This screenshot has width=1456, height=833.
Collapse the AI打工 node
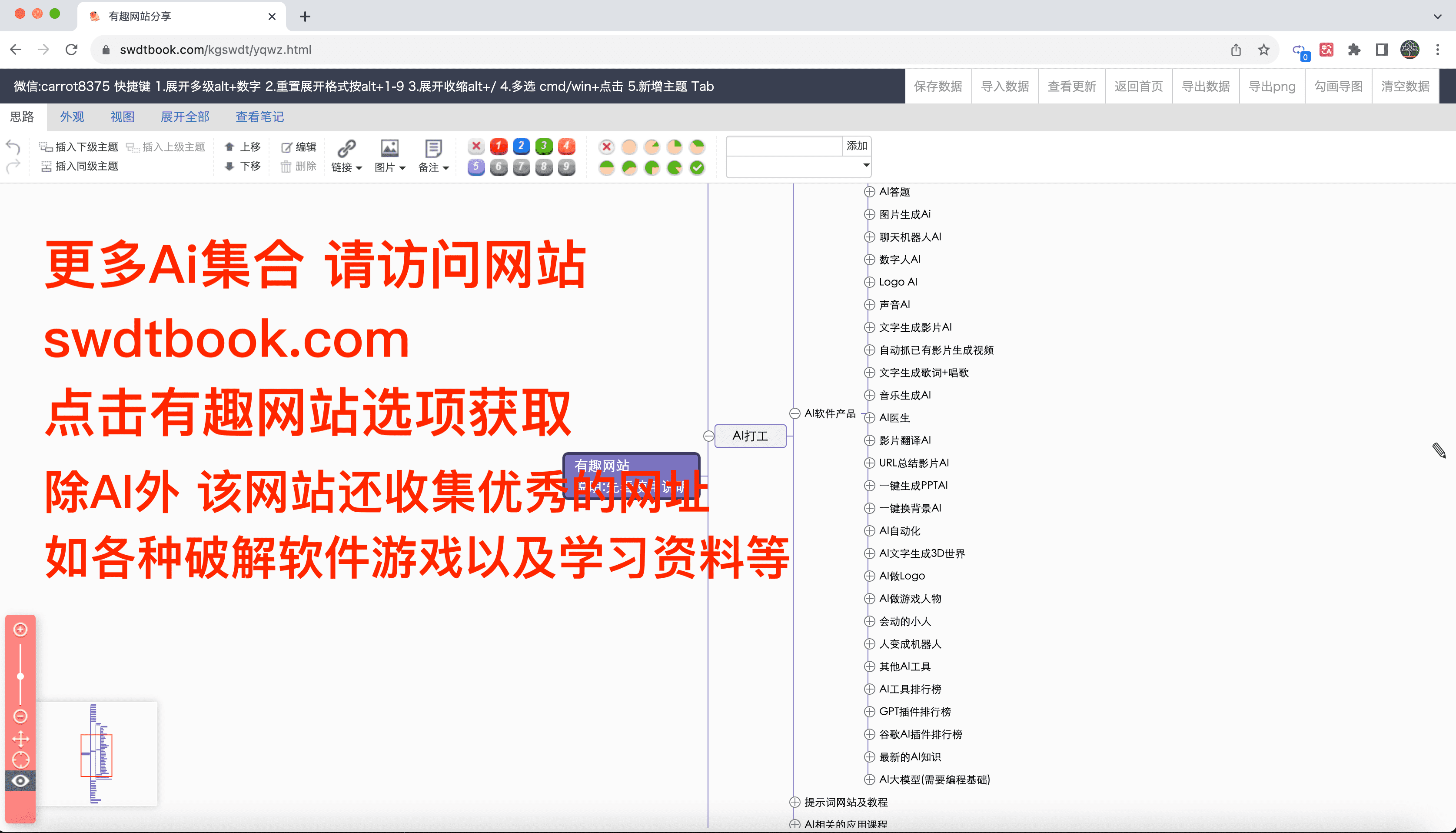[x=708, y=436]
